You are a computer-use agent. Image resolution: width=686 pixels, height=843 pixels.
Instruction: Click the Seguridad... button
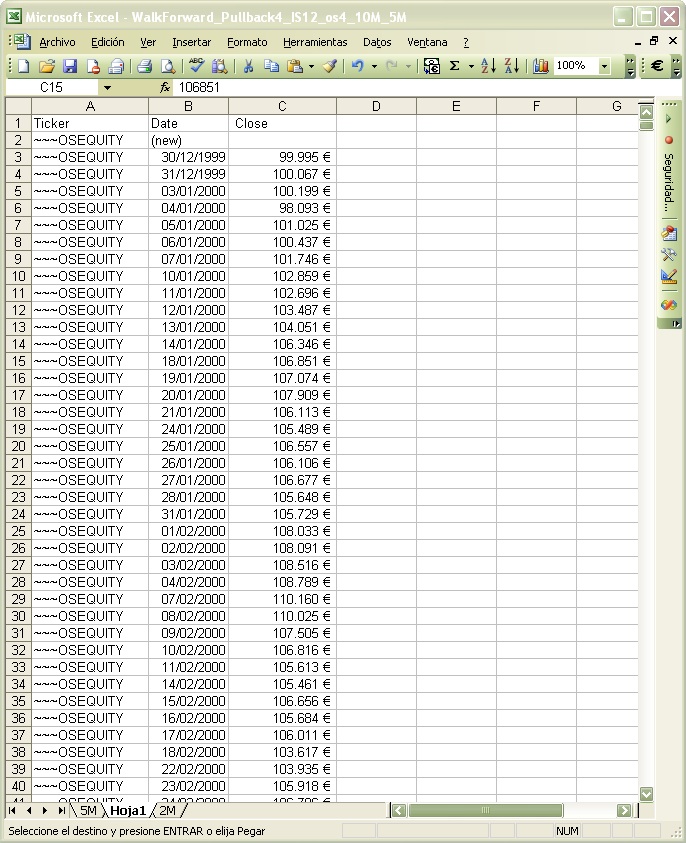click(669, 182)
